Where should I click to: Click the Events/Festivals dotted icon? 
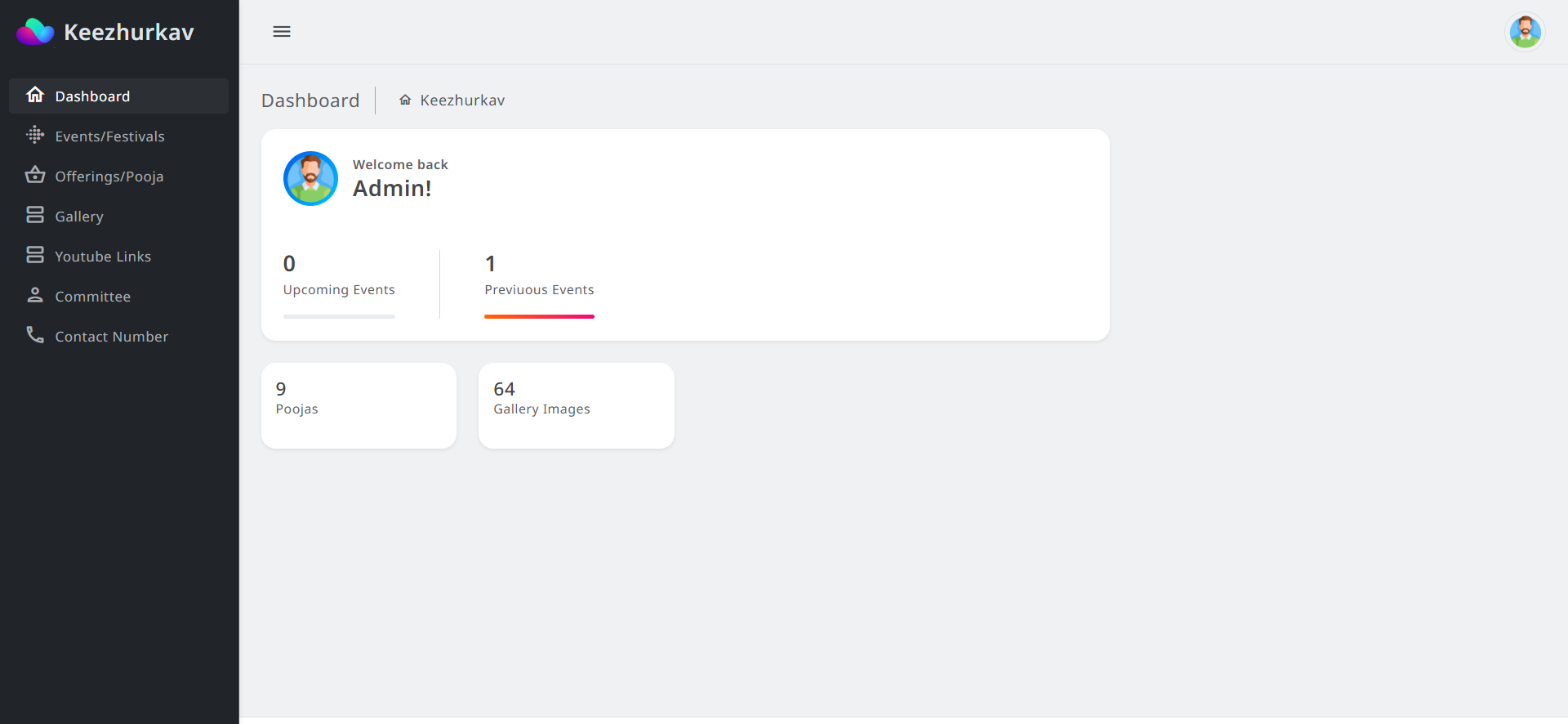[x=35, y=136]
